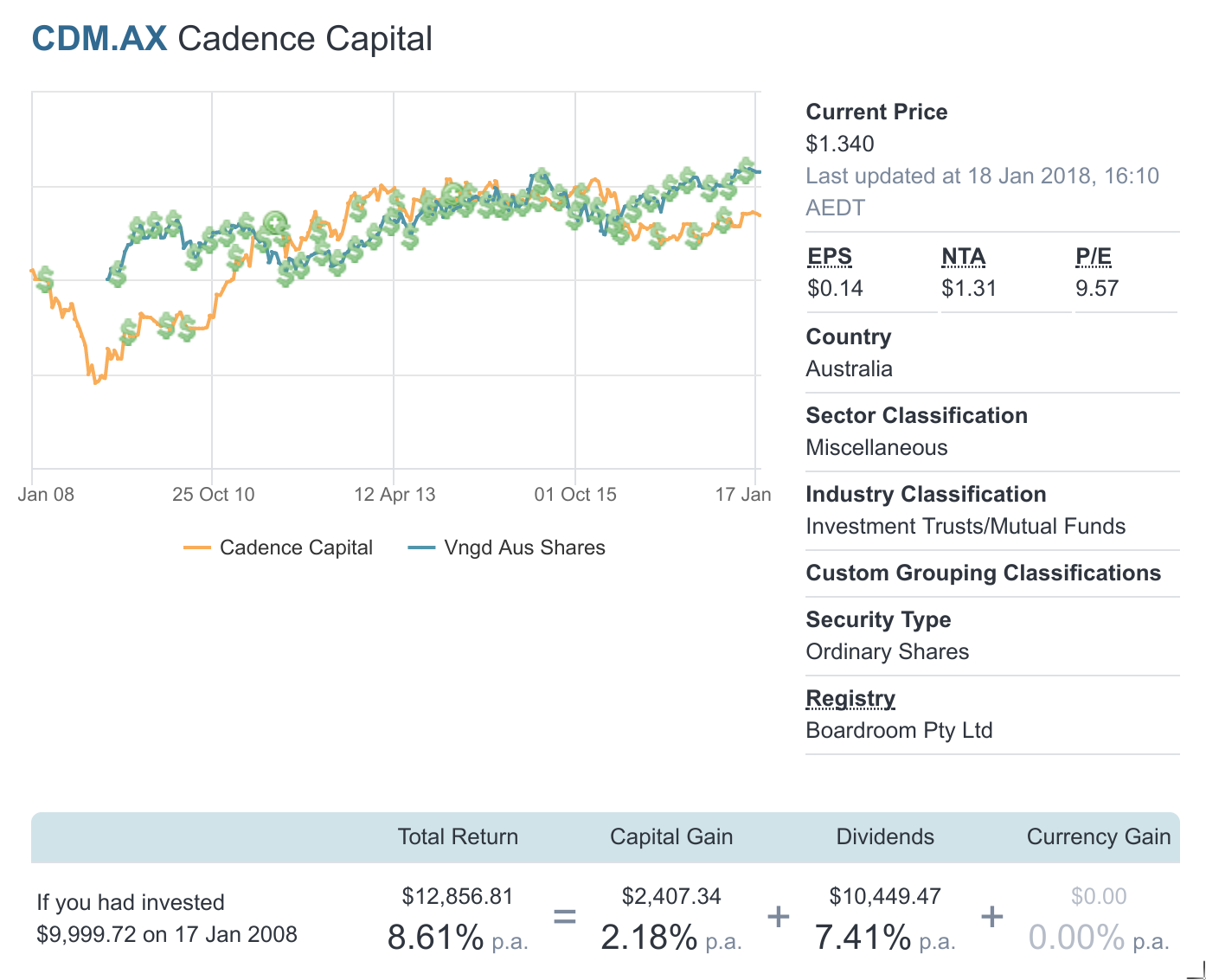Toggle the Cadence Capital series in legend
This screenshot has width=1206, height=980.
[x=278, y=548]
